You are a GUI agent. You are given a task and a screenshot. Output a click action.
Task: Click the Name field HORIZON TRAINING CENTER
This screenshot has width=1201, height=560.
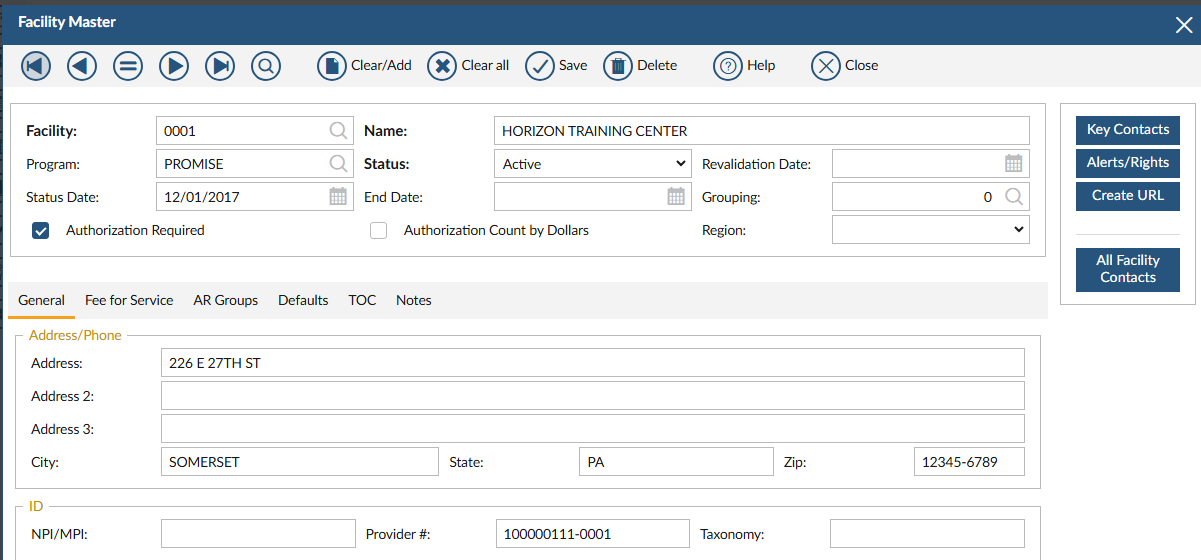coord(762,130)
